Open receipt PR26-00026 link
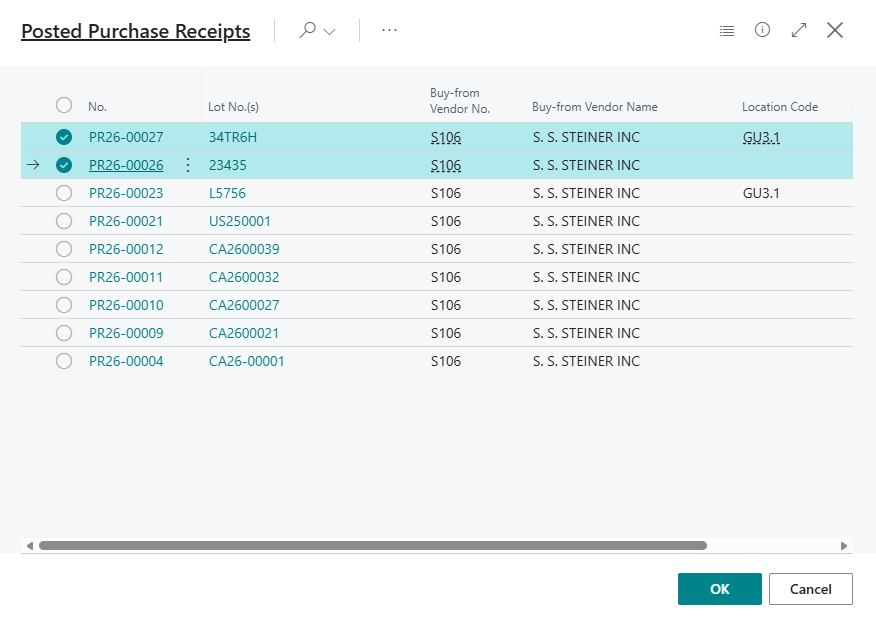 pyautogui.click(x=126, y=165)
